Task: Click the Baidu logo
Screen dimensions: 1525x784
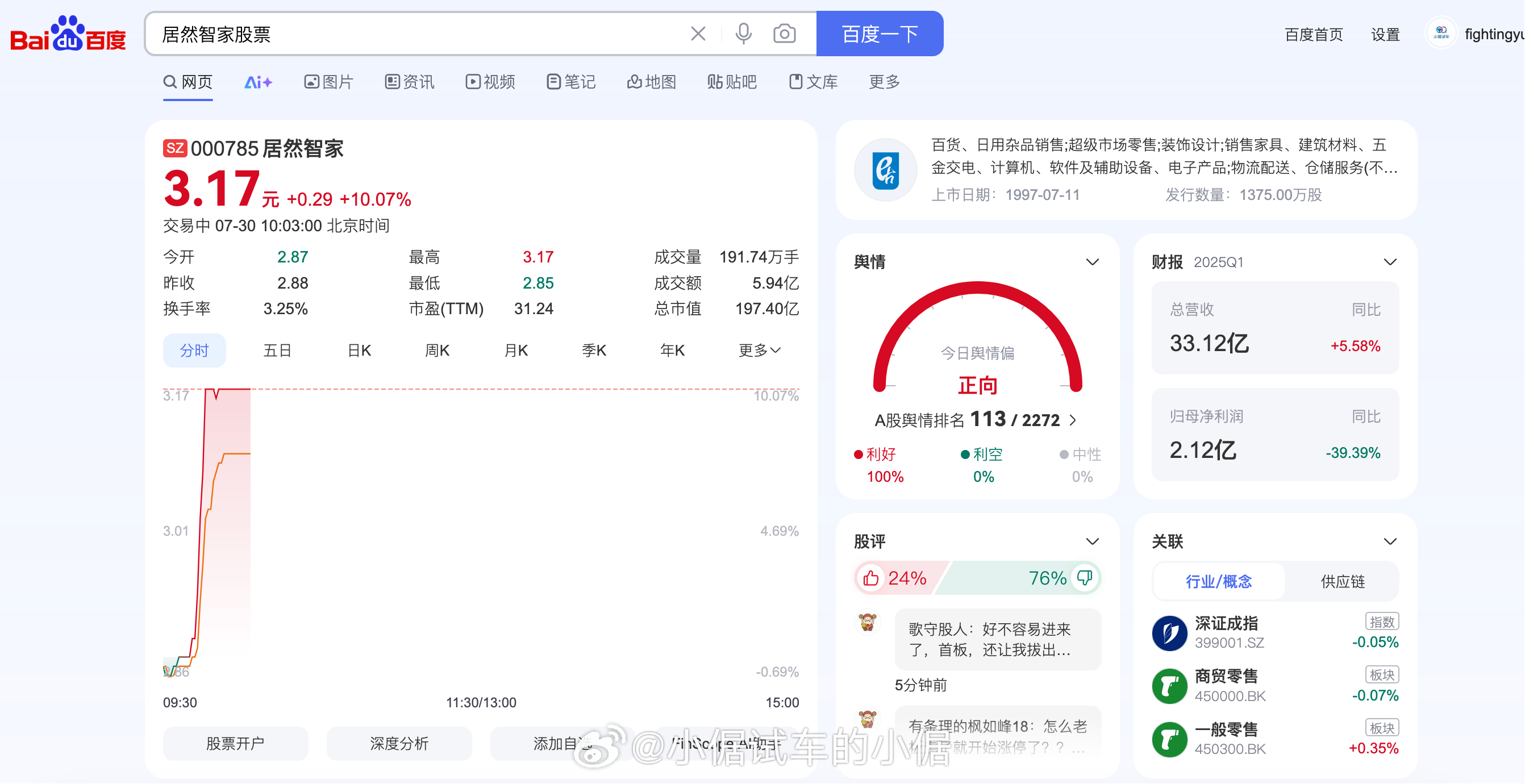Action: [68, 33]
